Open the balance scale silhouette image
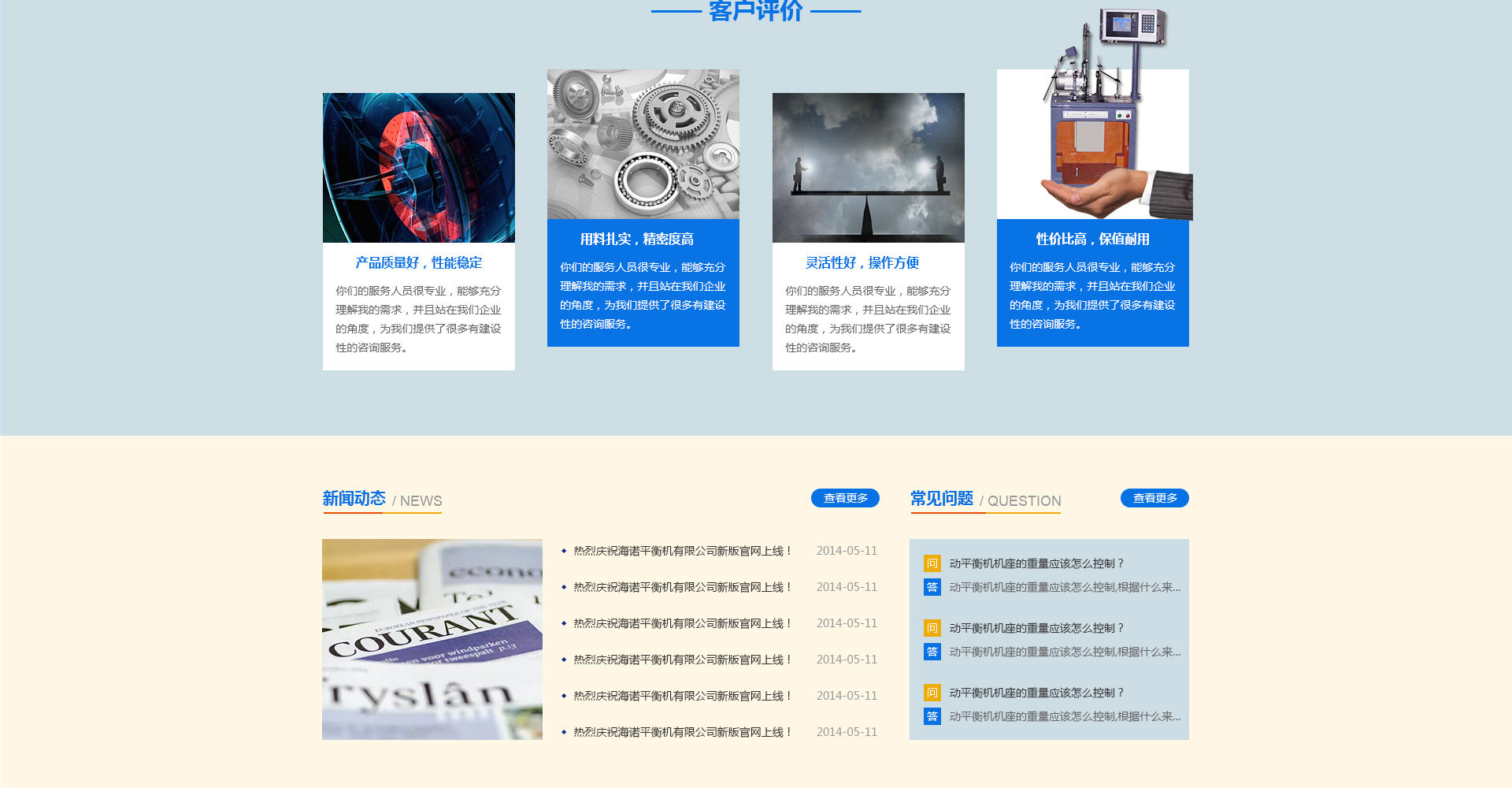 pos(868,168)
